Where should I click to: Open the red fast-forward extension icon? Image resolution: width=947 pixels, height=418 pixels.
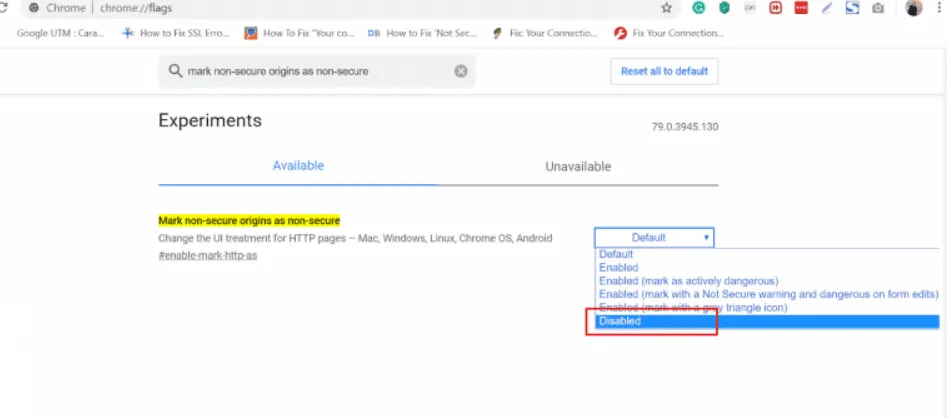coord(775,8)
